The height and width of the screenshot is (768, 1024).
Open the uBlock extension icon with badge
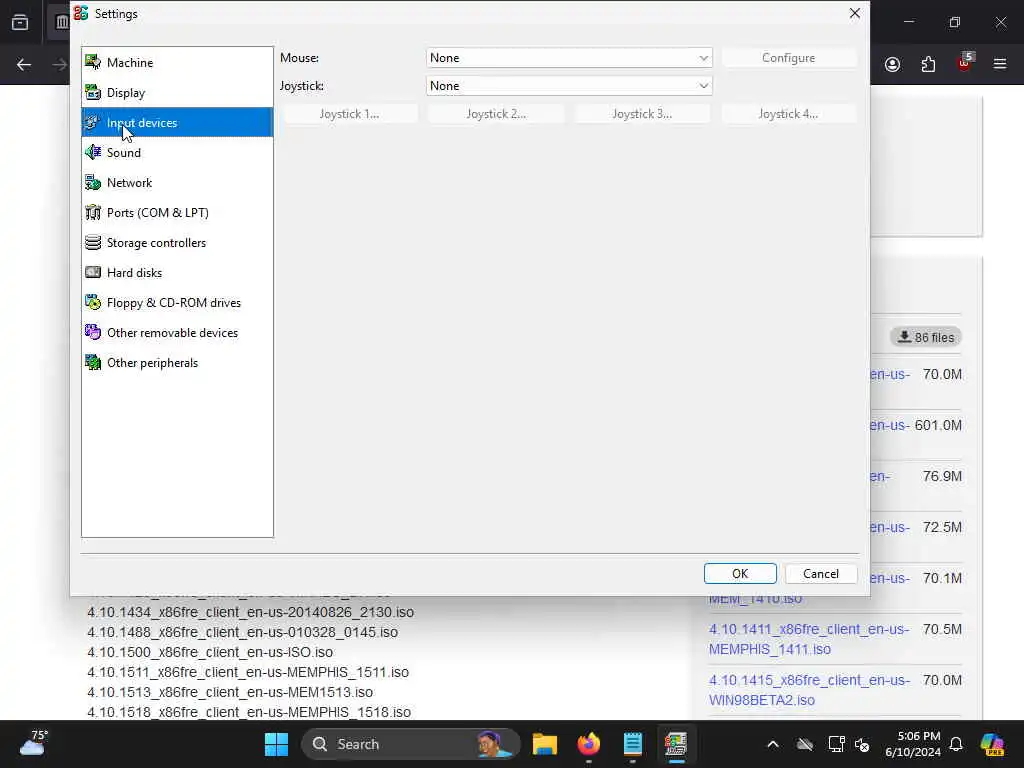[965, 63]
